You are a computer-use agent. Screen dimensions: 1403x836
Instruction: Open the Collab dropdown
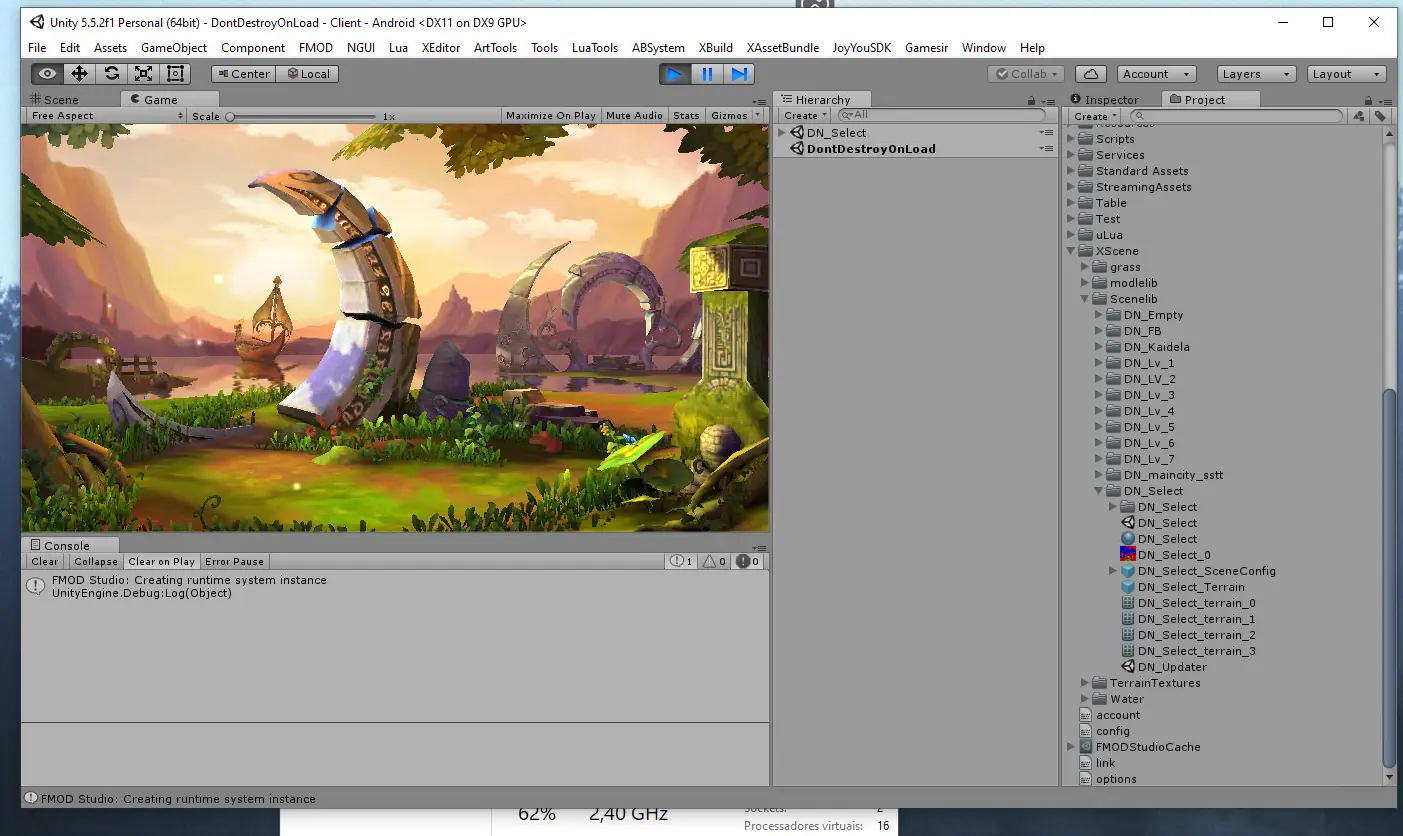click(1026, 74)
